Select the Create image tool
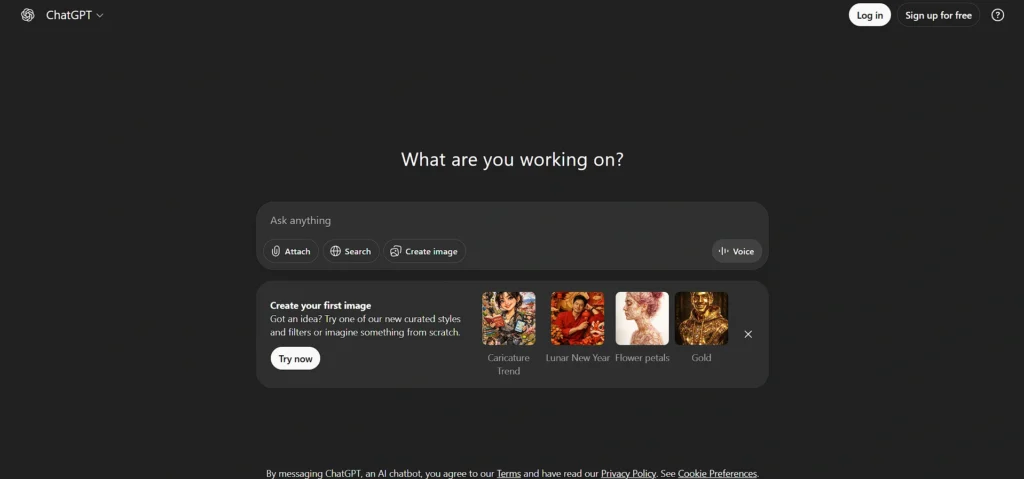The width and height of the screenshot is (1024, 479). point(424,251)
